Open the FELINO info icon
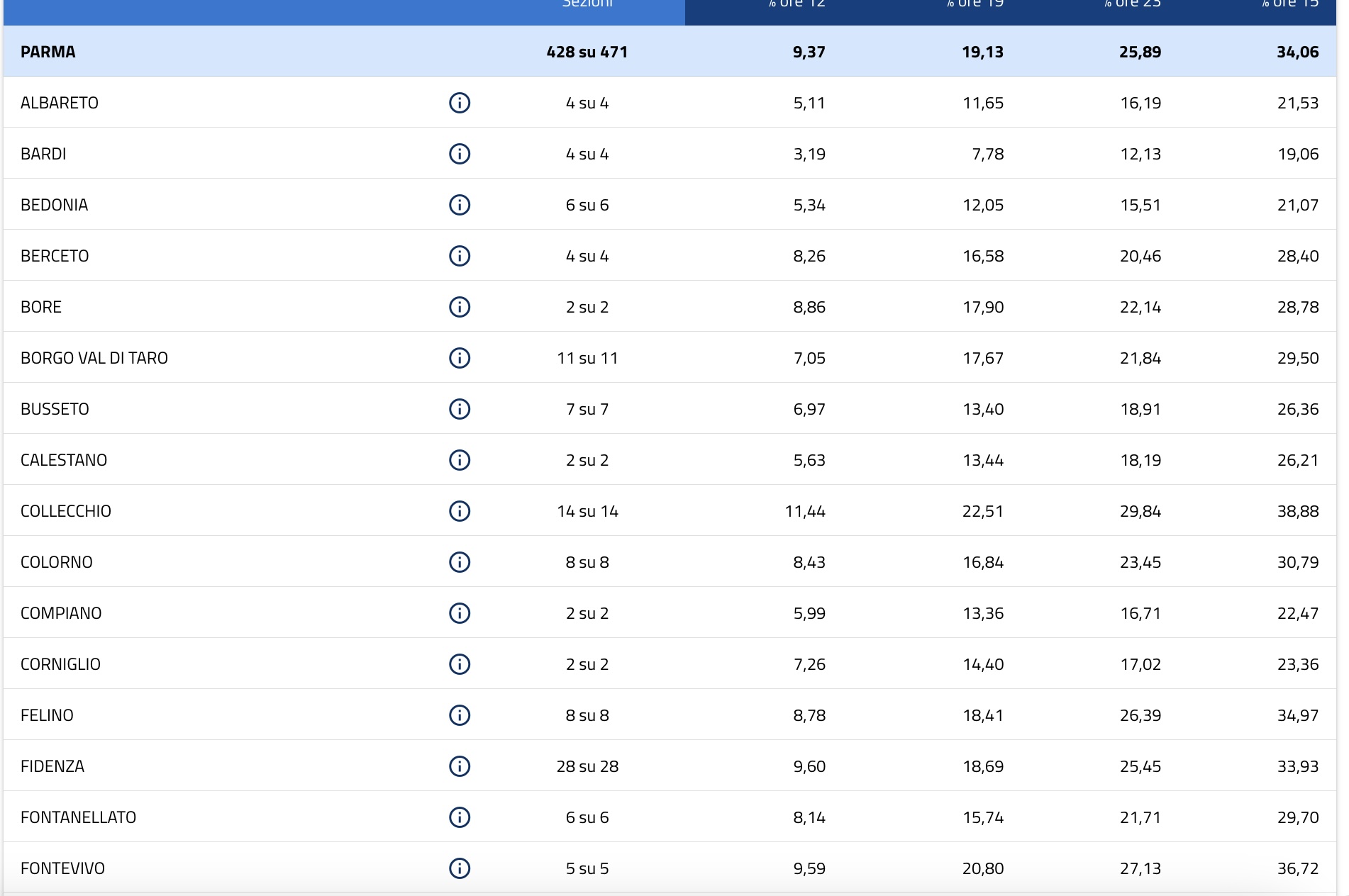Viewport: 1349px width, 896px height. (x=460, y=715)
